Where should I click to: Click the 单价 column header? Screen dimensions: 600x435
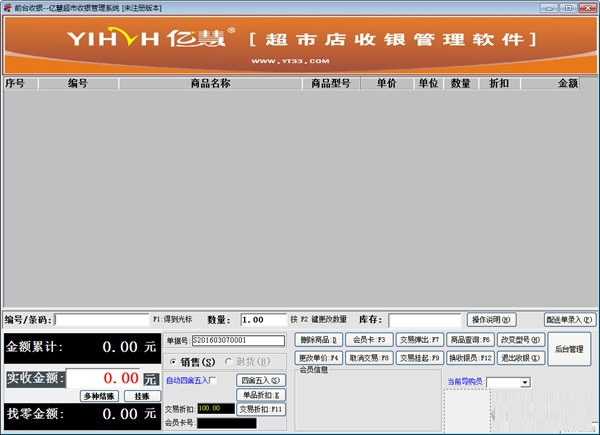click(x=386, y=83)
